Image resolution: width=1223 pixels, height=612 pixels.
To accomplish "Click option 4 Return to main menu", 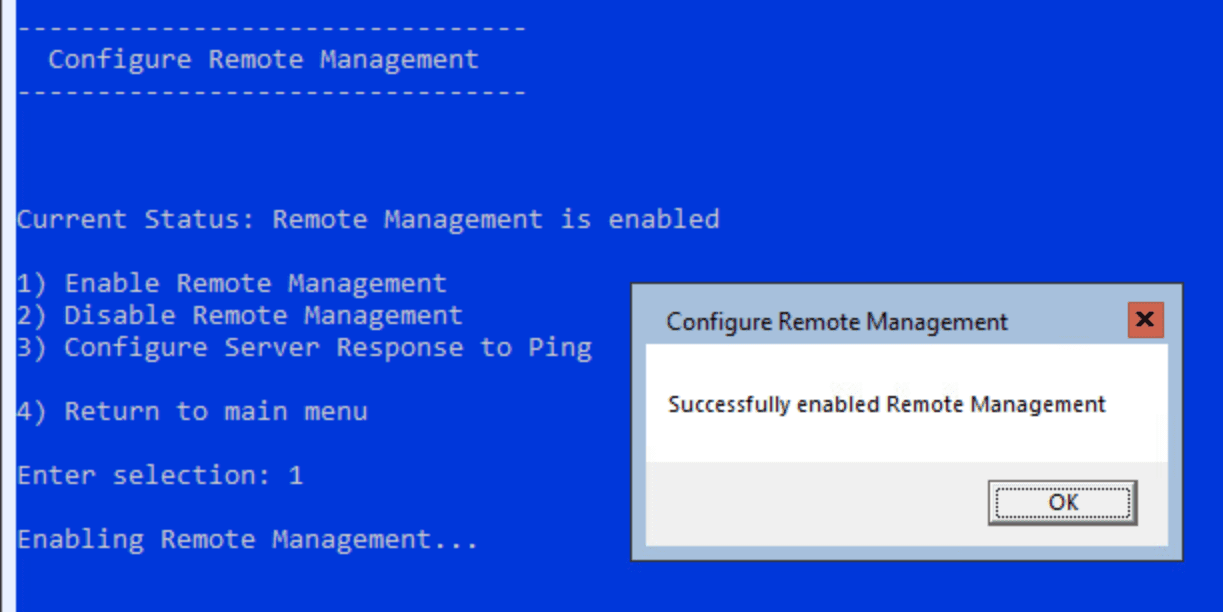I will point(191,411).
